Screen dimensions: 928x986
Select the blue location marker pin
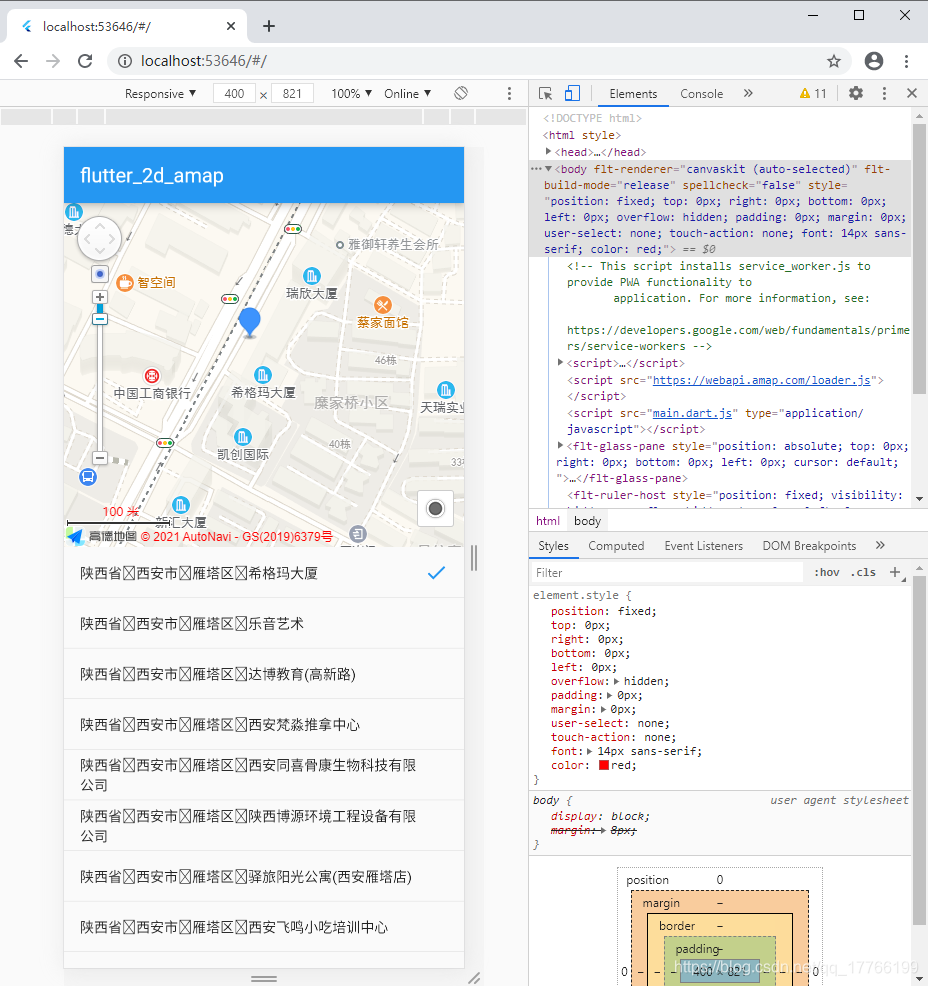(250, 322)
